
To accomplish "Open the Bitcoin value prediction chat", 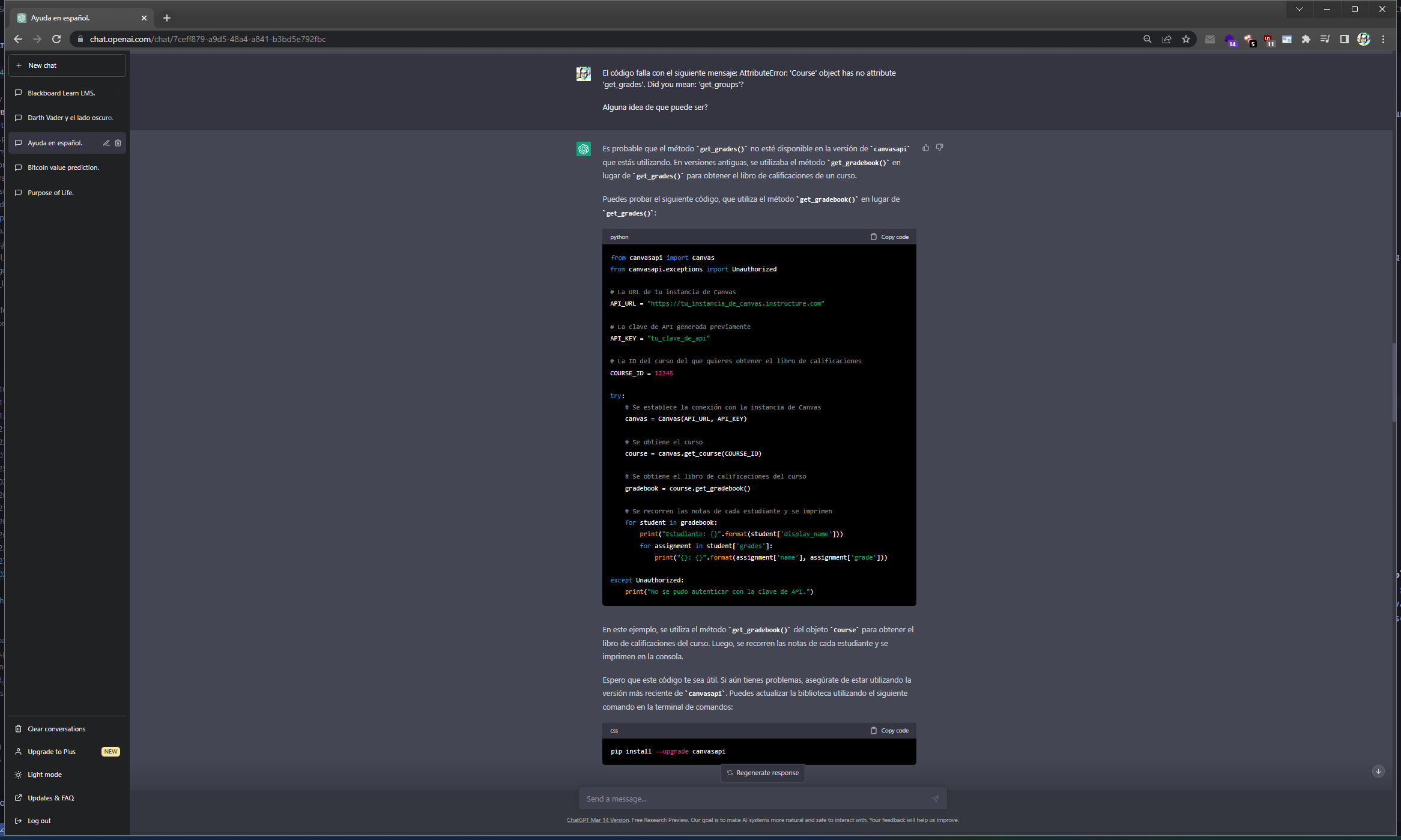I will (63, 168).
